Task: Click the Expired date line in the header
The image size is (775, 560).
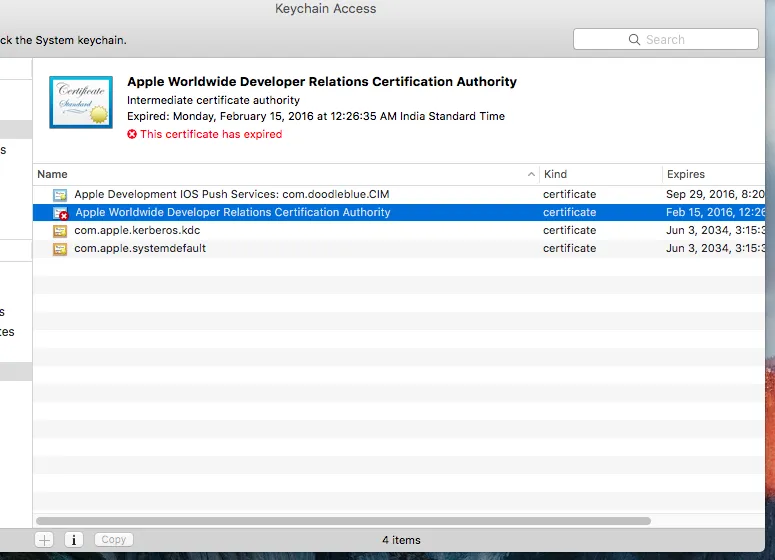Action: coord(316,117)
